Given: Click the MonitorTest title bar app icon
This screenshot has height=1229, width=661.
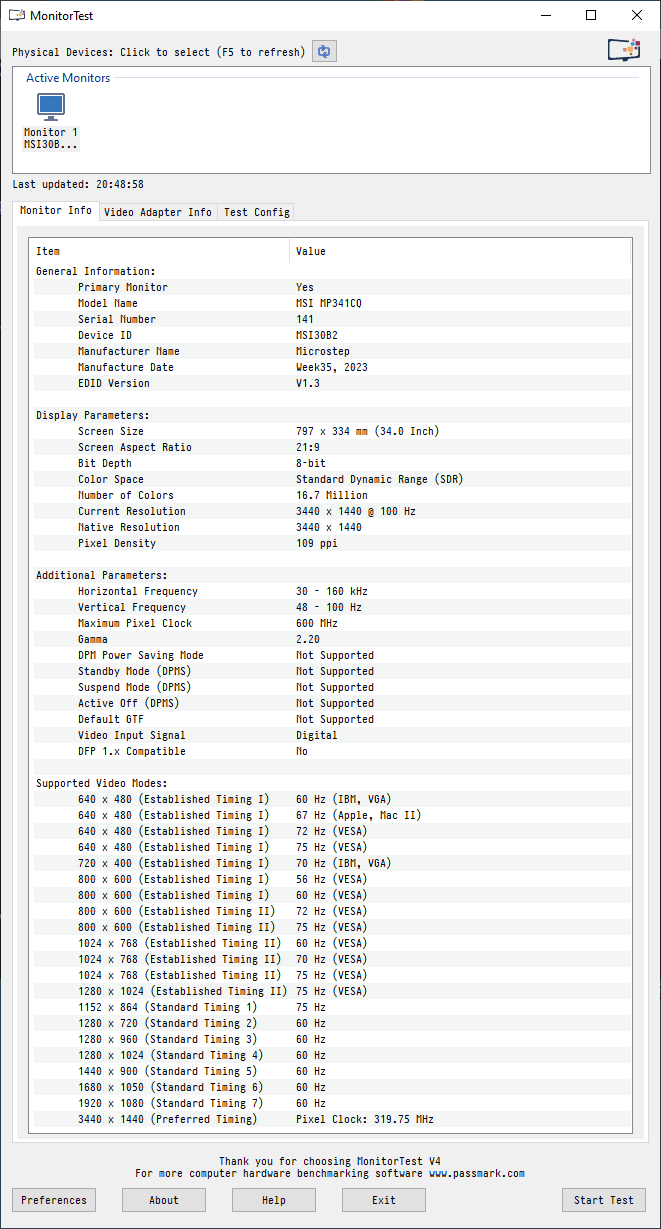Looking at the screenshot, I should [17, 16].
